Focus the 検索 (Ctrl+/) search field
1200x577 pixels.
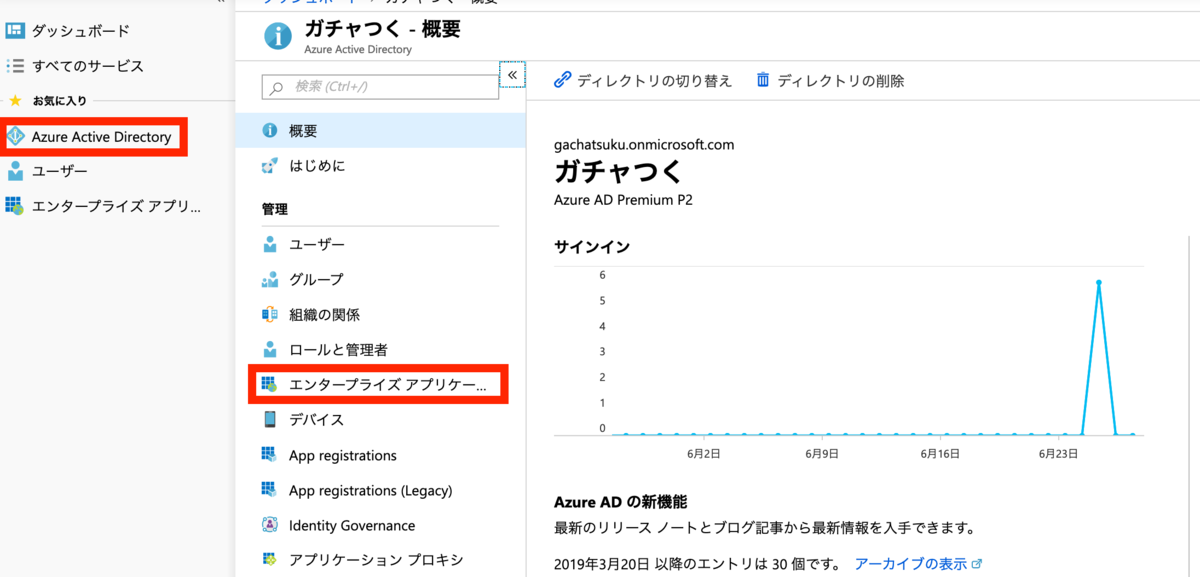coord(380,87)
